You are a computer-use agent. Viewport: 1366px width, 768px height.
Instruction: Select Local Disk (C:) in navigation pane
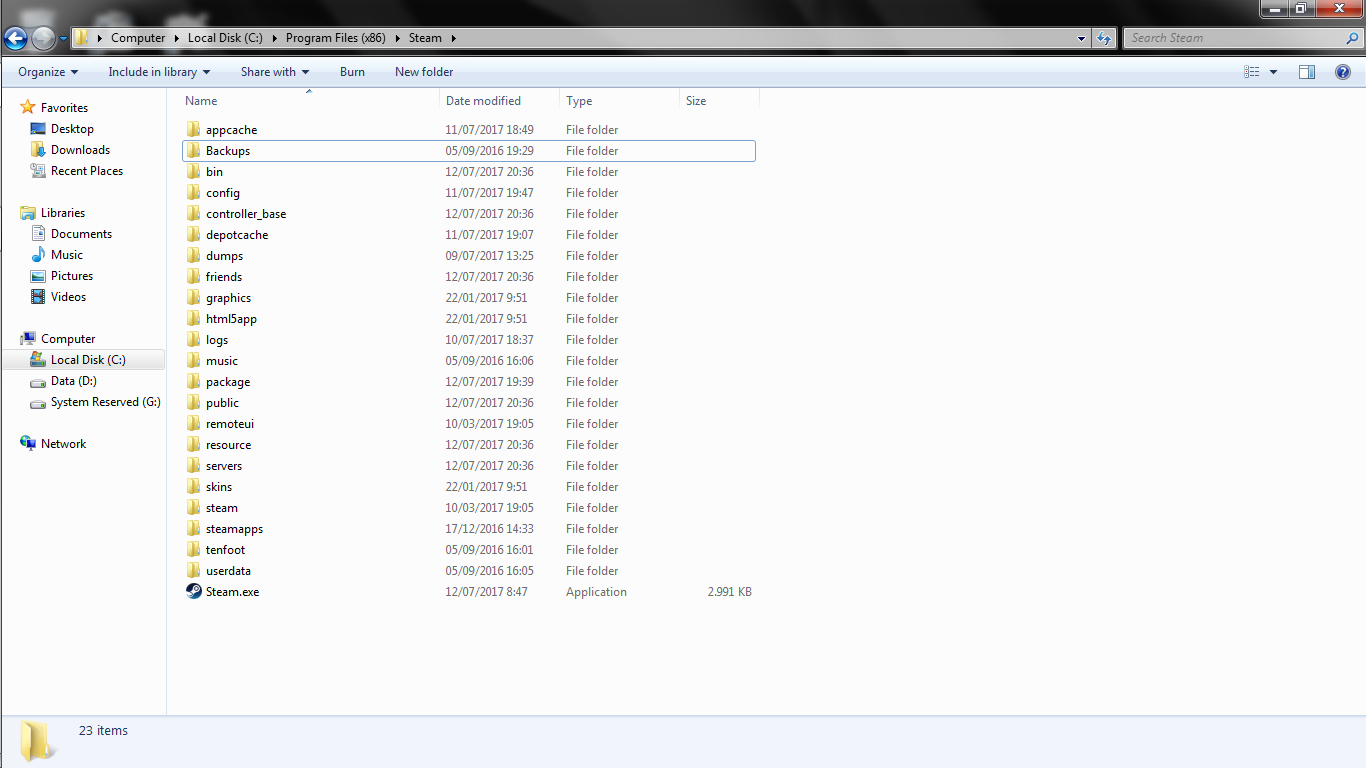[x=88, y=360]
